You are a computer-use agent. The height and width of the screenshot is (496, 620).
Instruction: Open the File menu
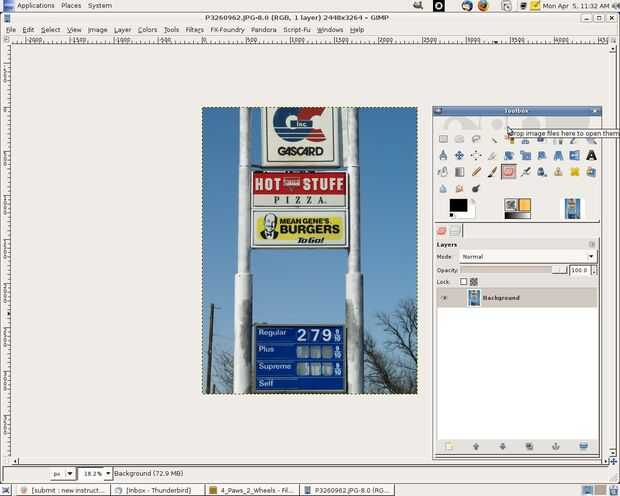pyautogui.click(x=11, y=30)
